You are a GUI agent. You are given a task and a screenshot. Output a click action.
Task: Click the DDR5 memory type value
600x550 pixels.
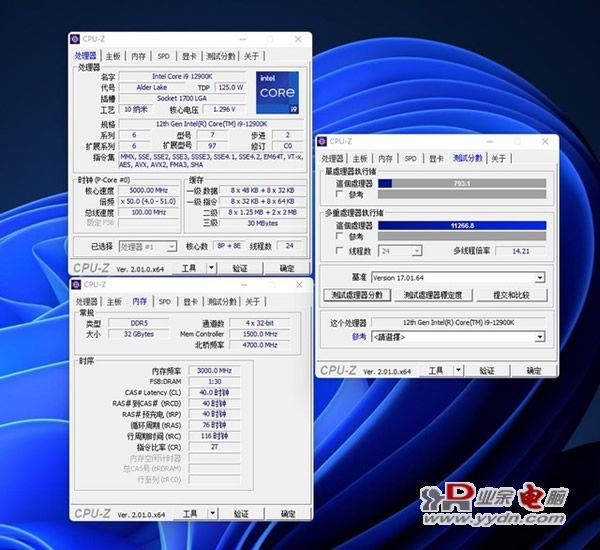pos(139,323)
